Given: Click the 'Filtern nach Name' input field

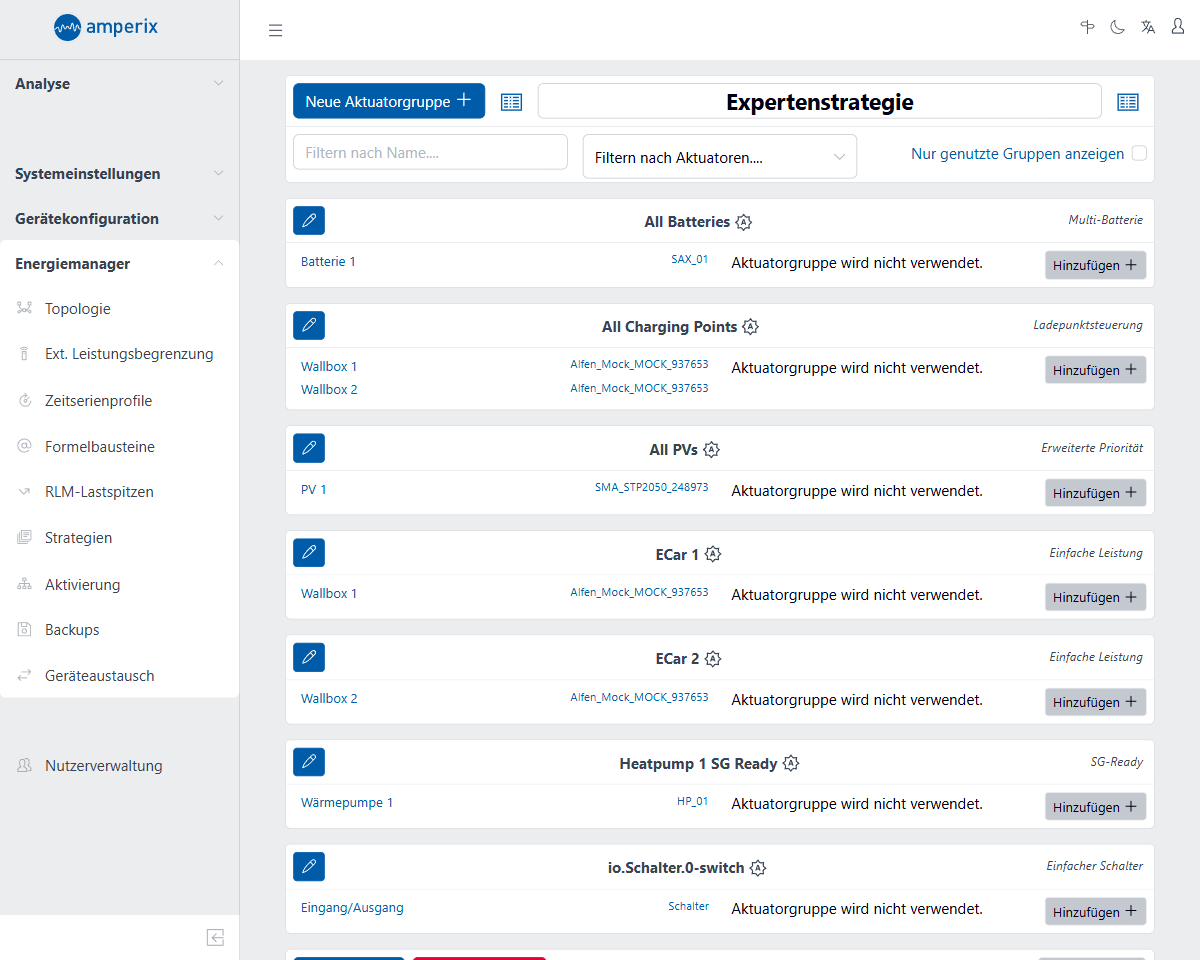Looking at the screenshot, I should (x=430, y=153).
